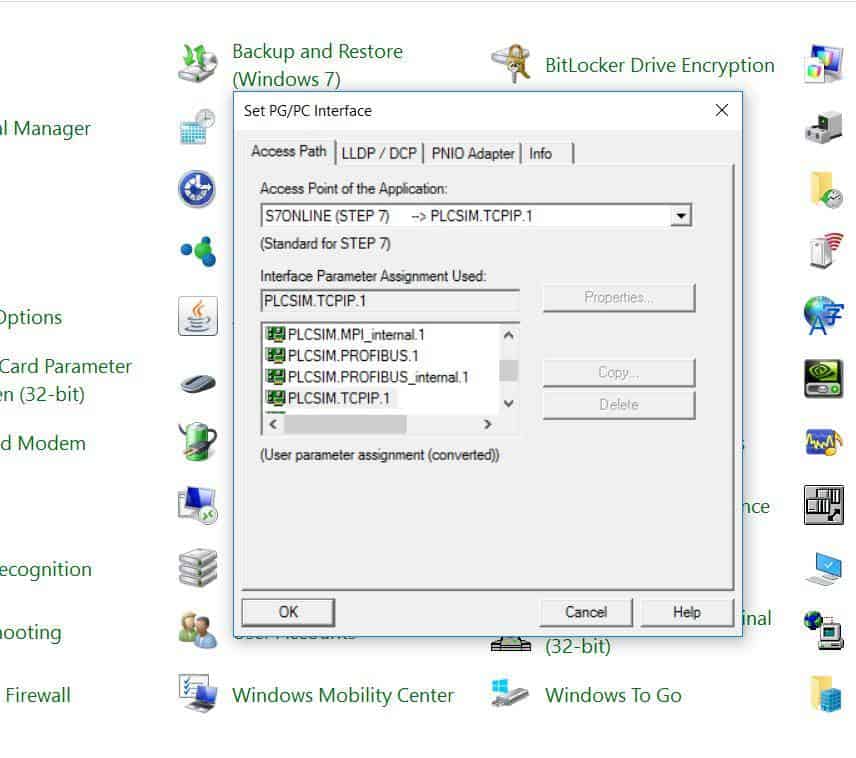Select the PLCSIM.PROFIBUS_internal.1 entry
Viewport: 856px width, 758px height.
click(377, 377)
